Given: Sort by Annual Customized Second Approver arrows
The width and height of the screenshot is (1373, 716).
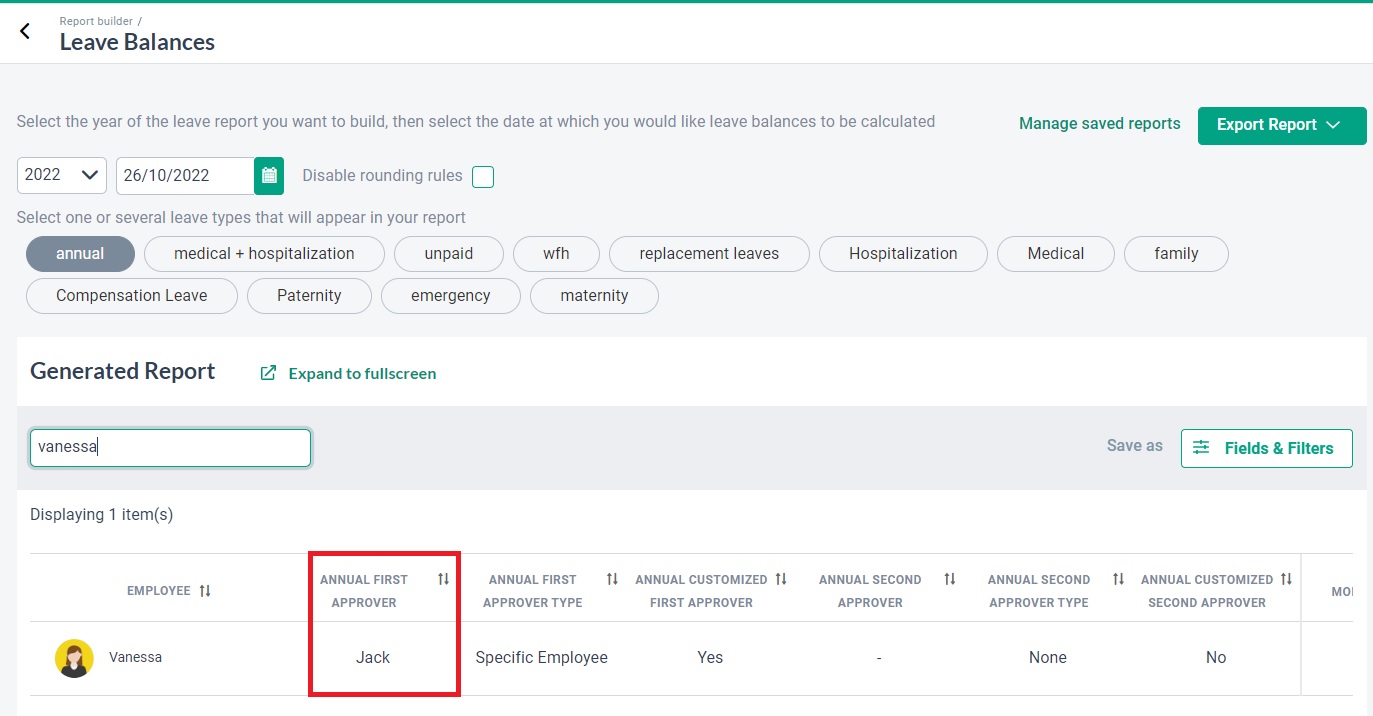Looking at the screenshot, I should (1287, 579).
